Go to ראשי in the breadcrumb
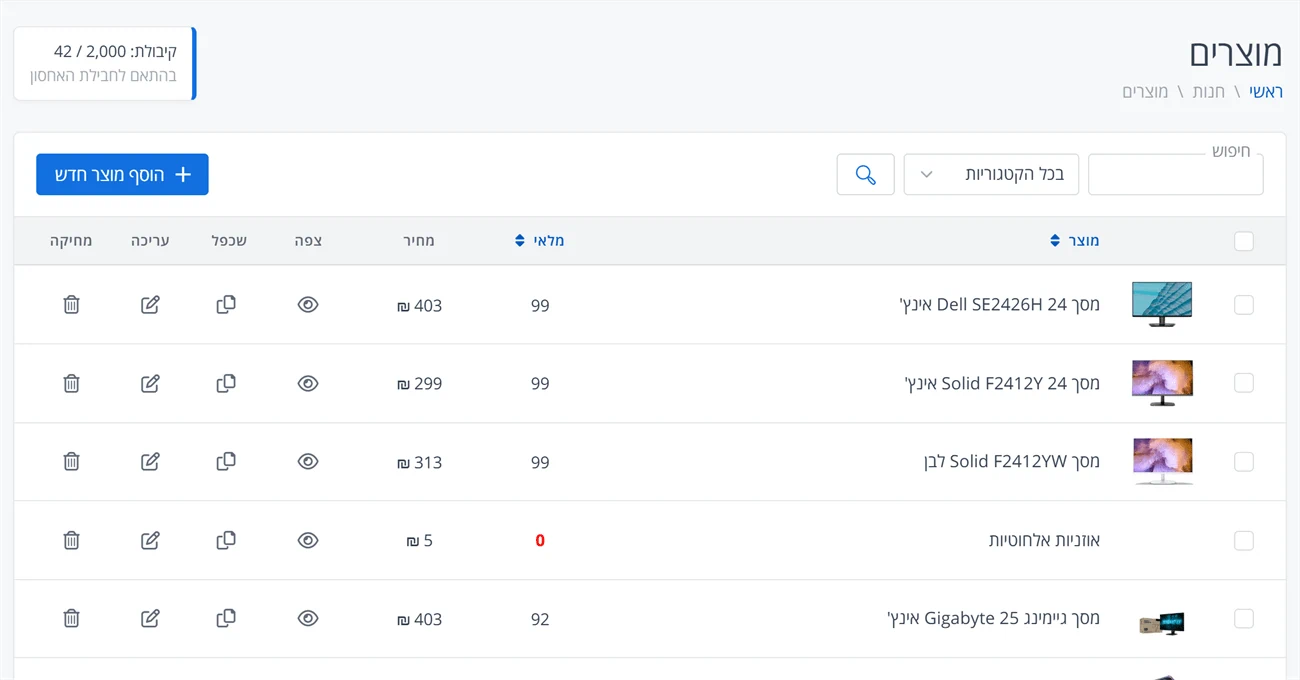The image size is (1300, 680). pos(1266,91)
